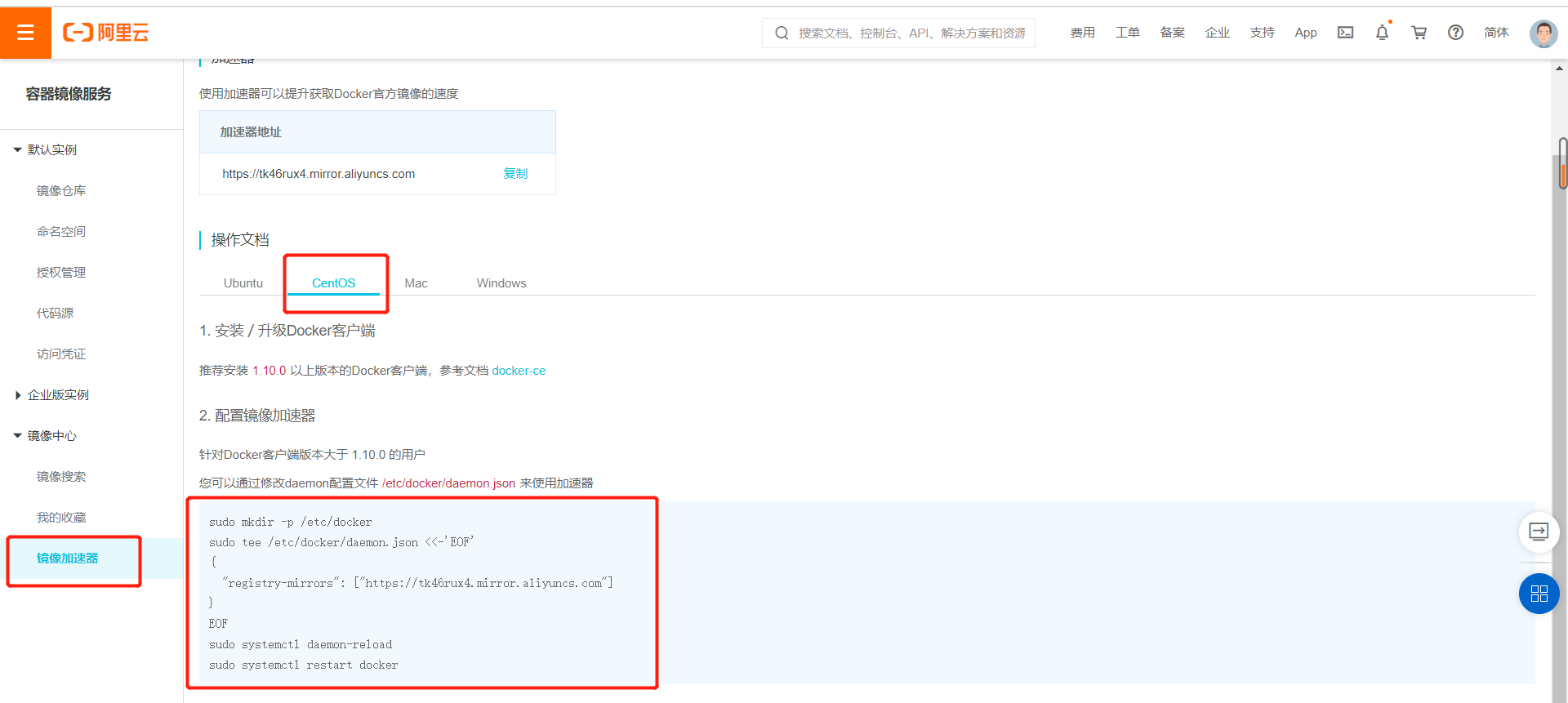1568x703 pixels.
Task: Select 镜像加速器 in the sidebar
Action: click(x=68, y=558)
